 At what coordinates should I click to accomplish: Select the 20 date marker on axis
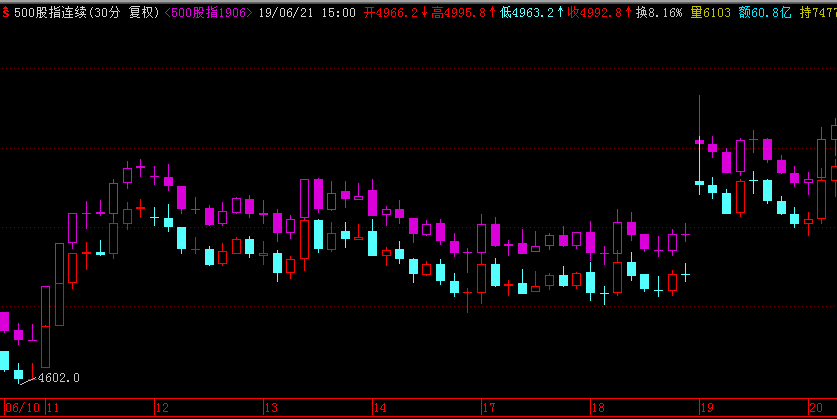coord(816,408)
